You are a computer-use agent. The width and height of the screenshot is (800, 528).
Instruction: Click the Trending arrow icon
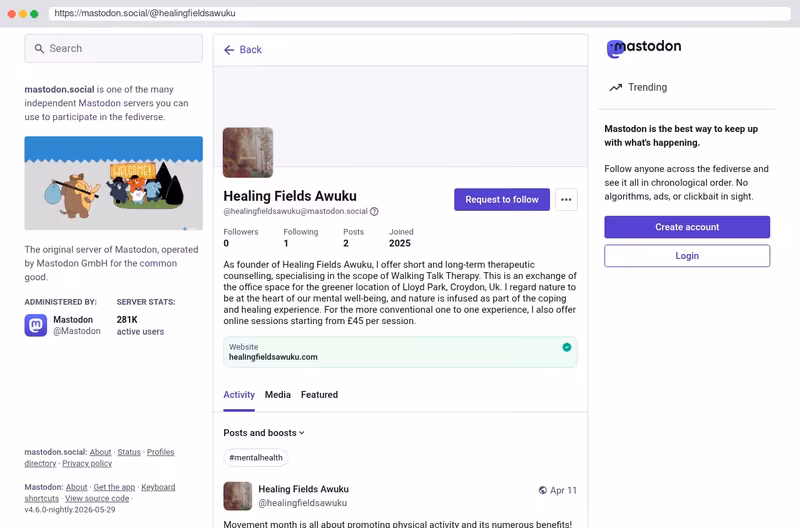tap(616, 87)
